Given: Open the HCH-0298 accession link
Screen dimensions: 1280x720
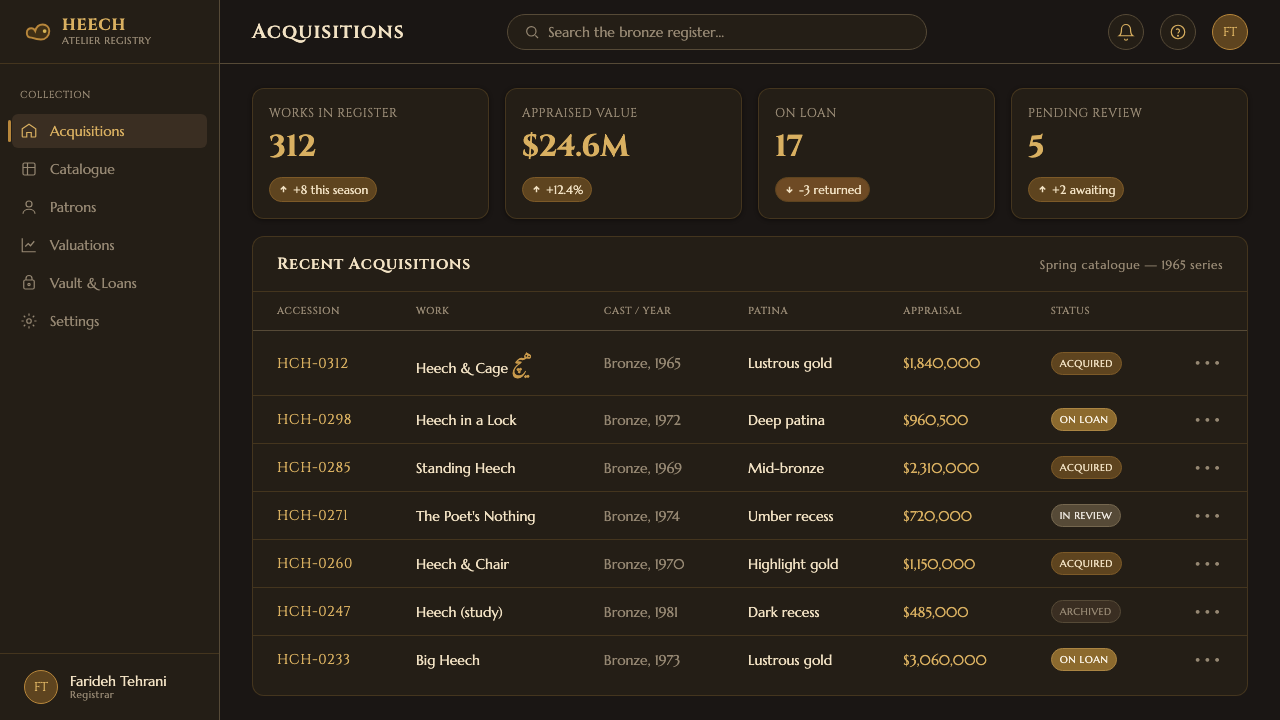Looking at the screenshot, I should (314, 419).
